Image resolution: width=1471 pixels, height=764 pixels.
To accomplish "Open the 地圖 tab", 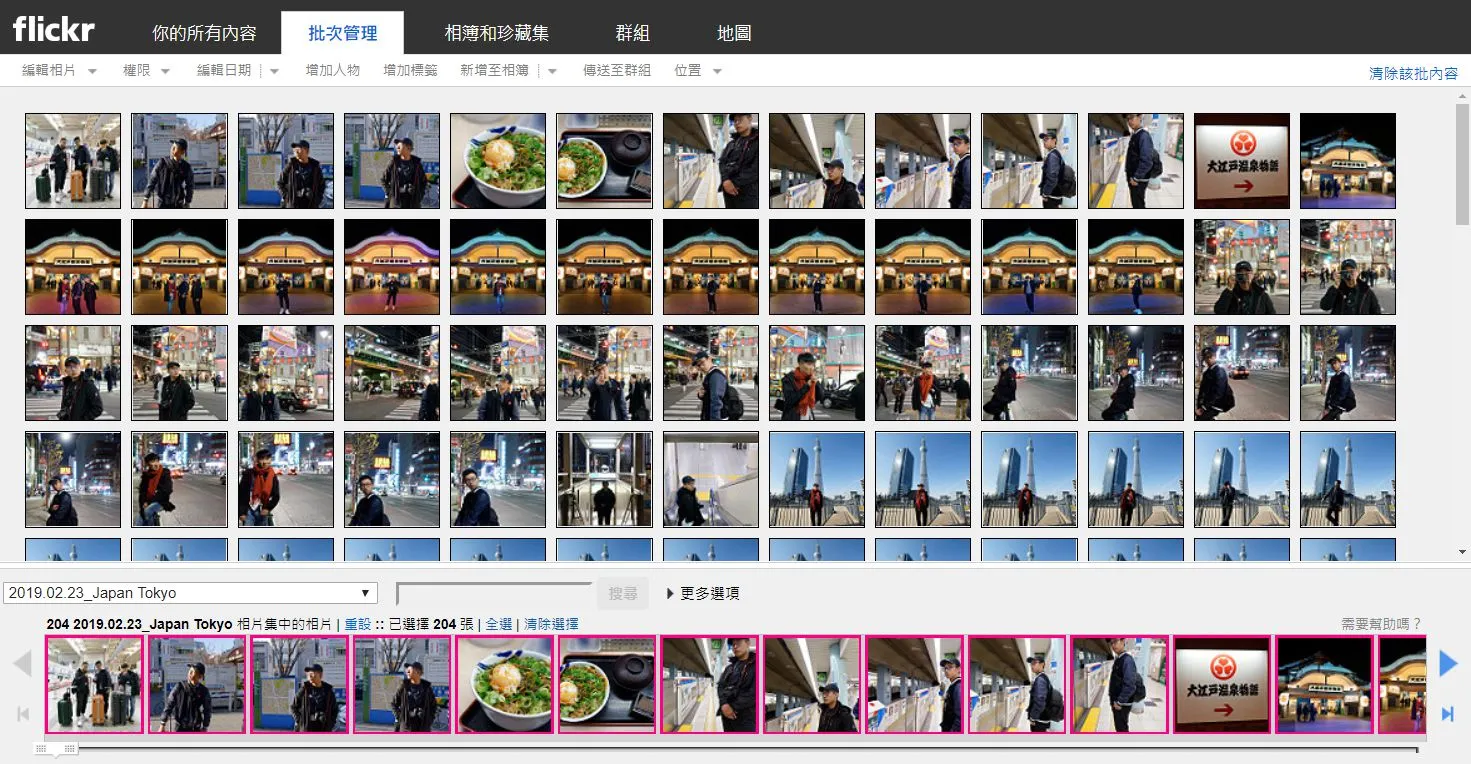I will click(x=734, y=33).
